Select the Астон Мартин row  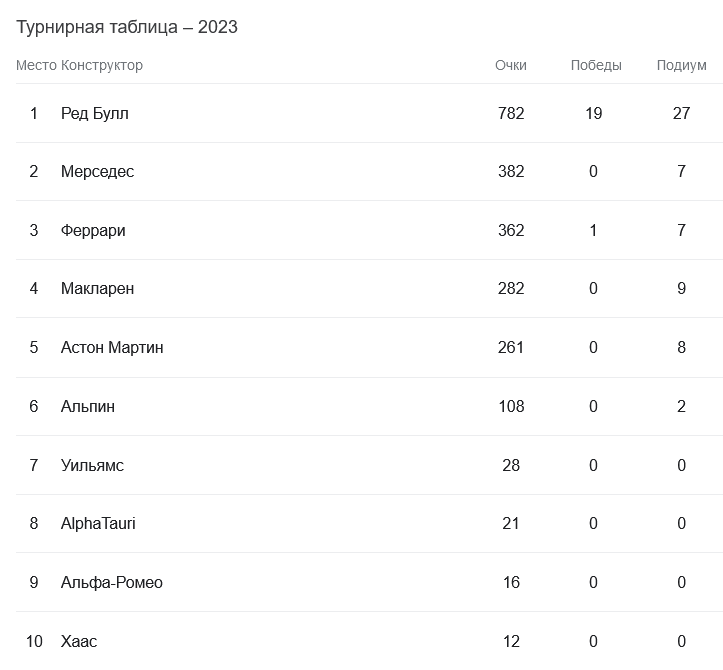[112, 347]
